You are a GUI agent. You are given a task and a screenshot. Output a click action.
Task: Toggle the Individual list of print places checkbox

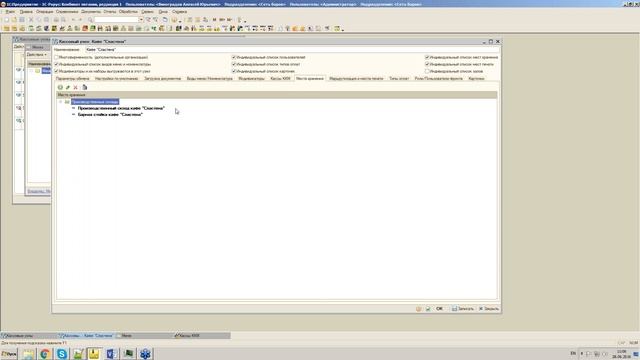[427, 64]
